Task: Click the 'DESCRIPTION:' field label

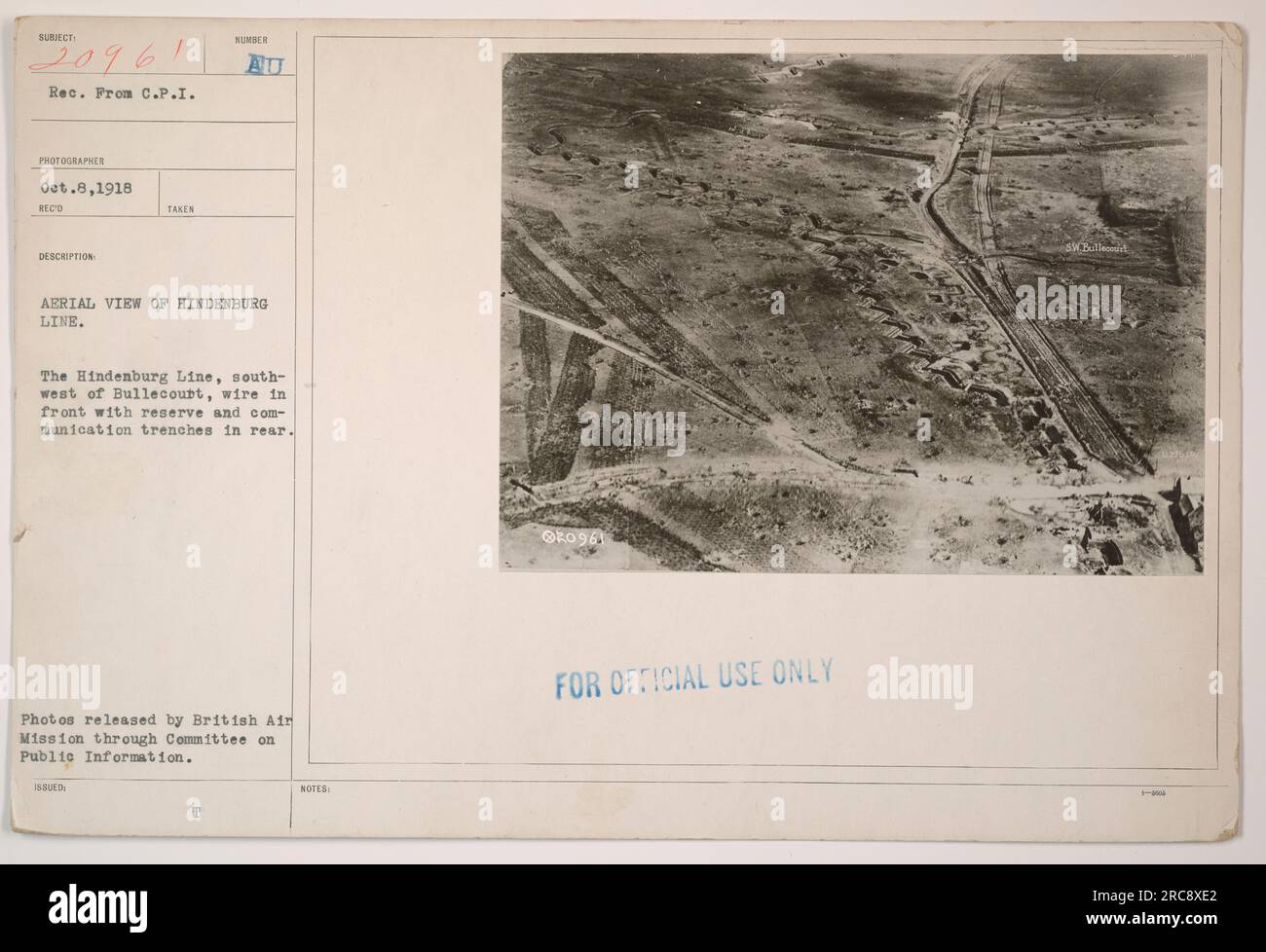Action: 67,257
